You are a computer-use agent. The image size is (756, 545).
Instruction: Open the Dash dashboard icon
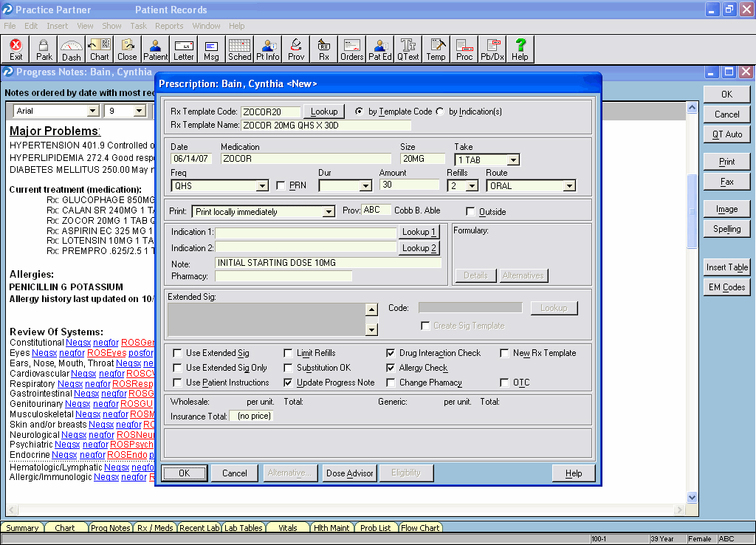pos(71,49)
